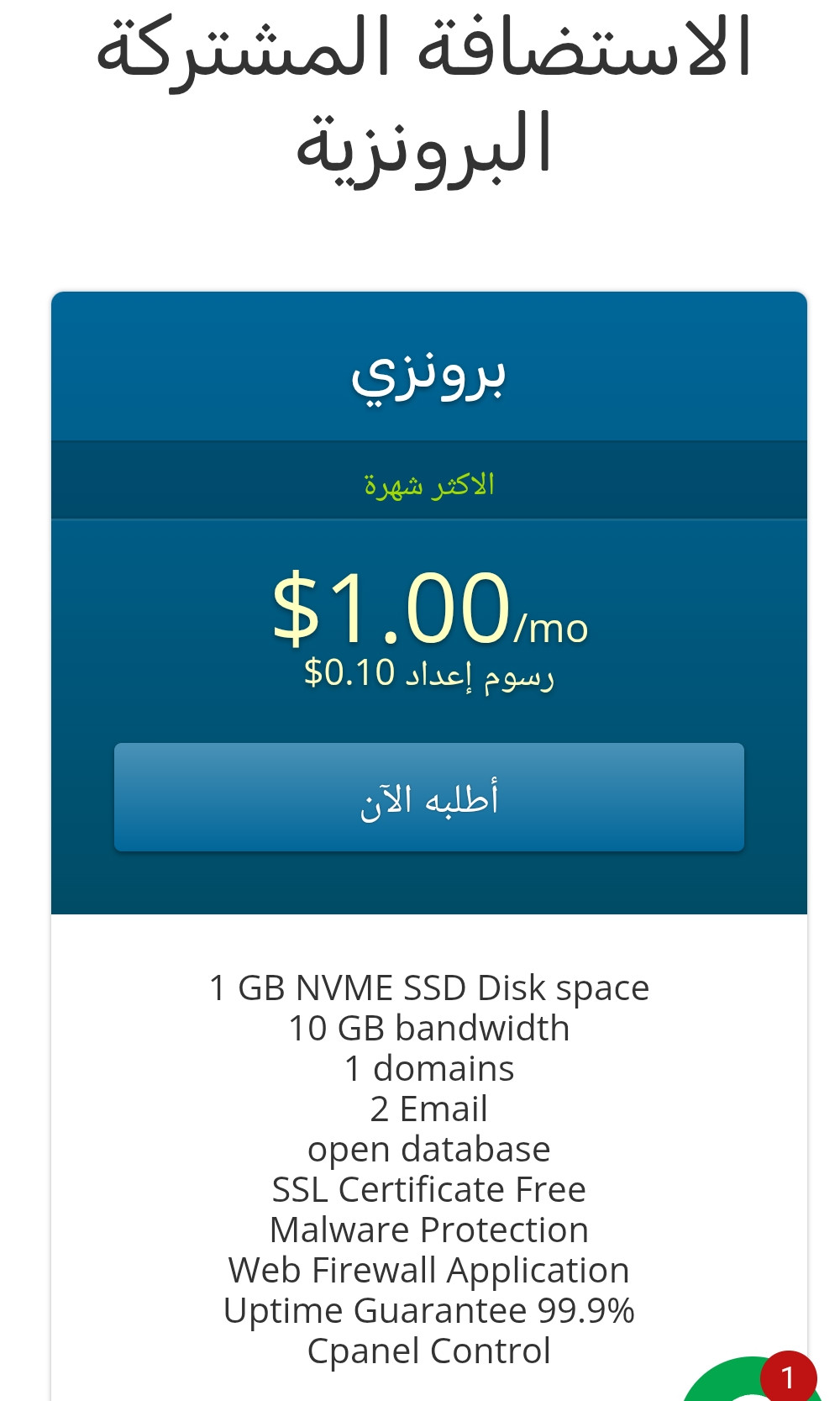Select the 1 GB NVME SSD Disk space line
Image resolution: width=840 pixels, height=1401 pixels.
[x=429, y=988]
